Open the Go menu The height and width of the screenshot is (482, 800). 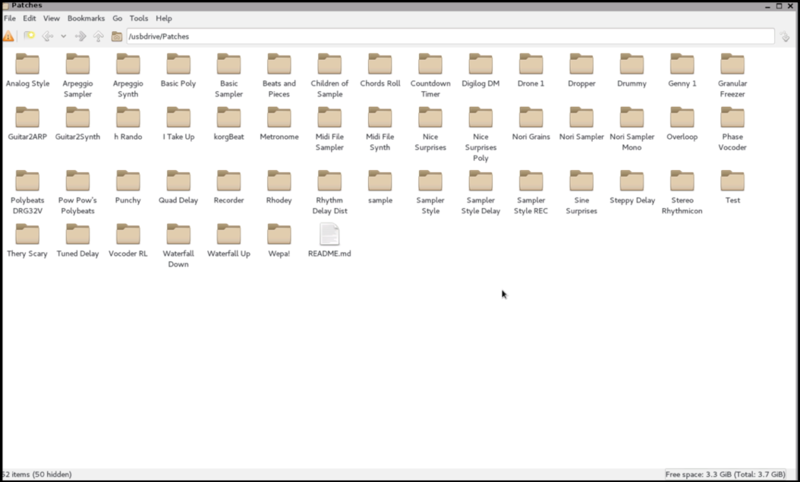pyautogui.click(x=117, y=18)
